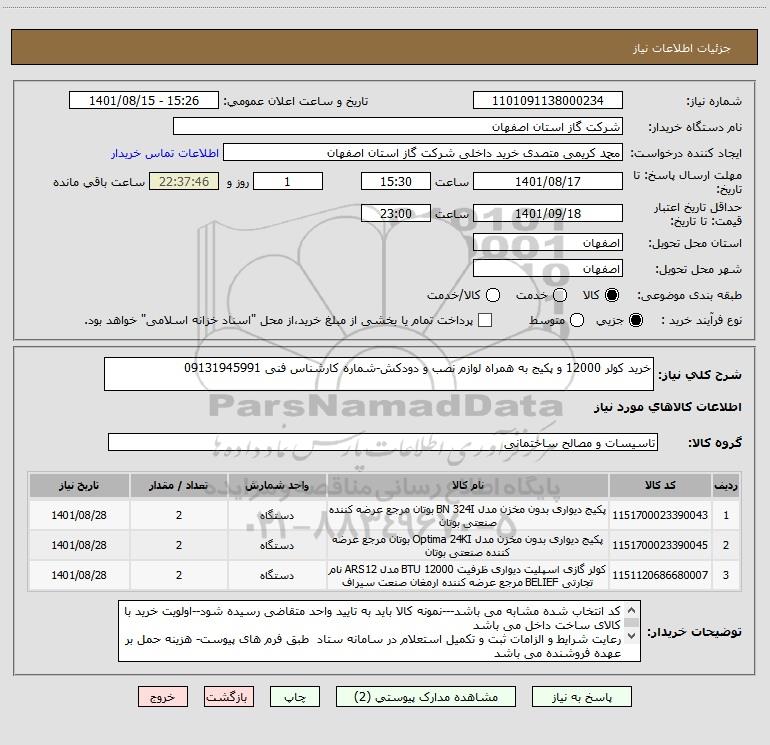Click the استان محل تحویل field
Screen dimensions: 770x745
coord(548,243)
